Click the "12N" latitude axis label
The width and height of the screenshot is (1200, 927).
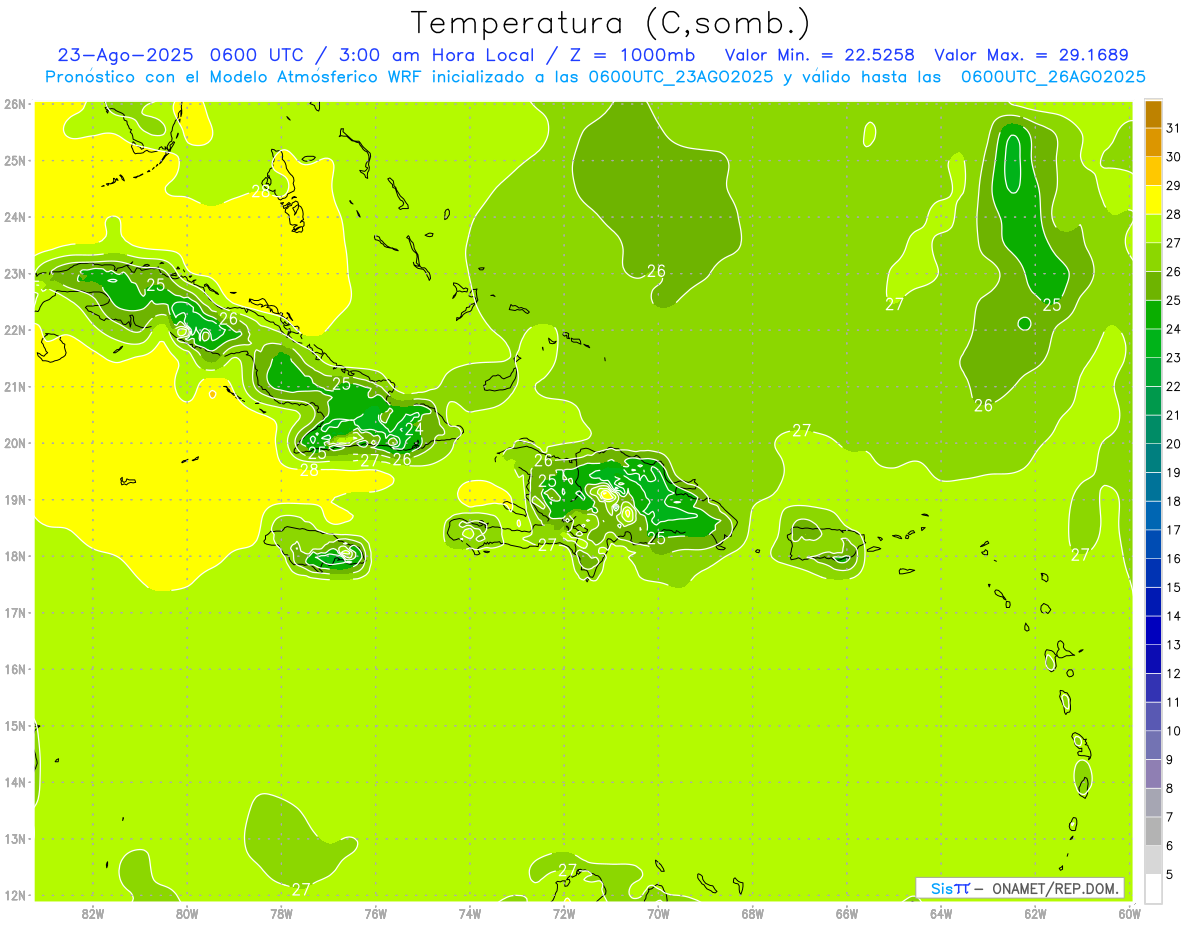tap(14, 895)
